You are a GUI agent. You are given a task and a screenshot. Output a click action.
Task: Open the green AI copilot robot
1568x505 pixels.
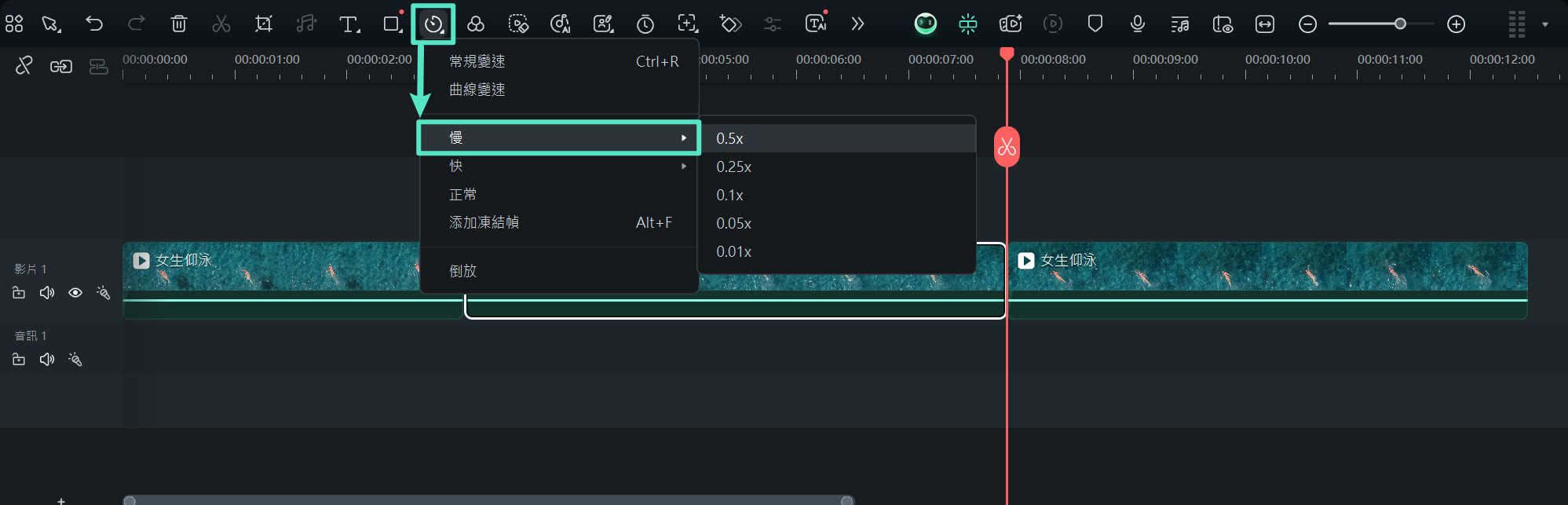point(926,24)
